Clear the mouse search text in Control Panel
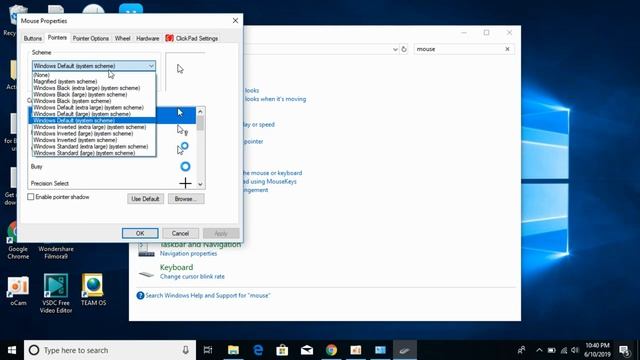The height and width of the screenshot is (360, 640). pos(507,49)
